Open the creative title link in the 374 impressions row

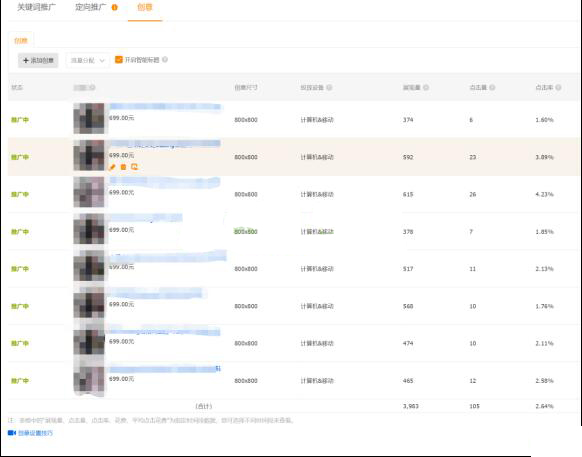[x=165, y=107]
